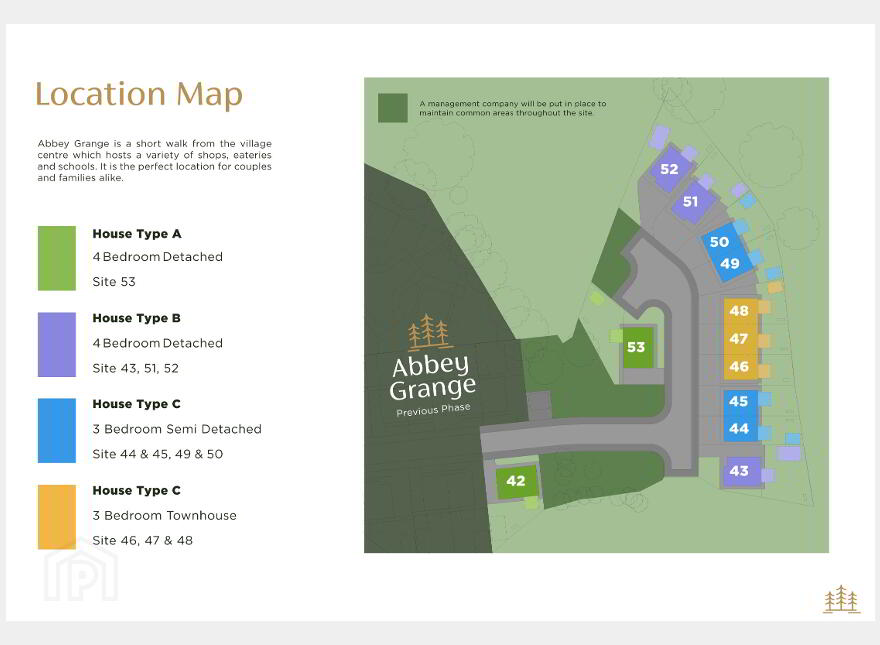Screen dimensions: 880x645
Task: Select site 52 on the map
Action: tap(670, 169)
